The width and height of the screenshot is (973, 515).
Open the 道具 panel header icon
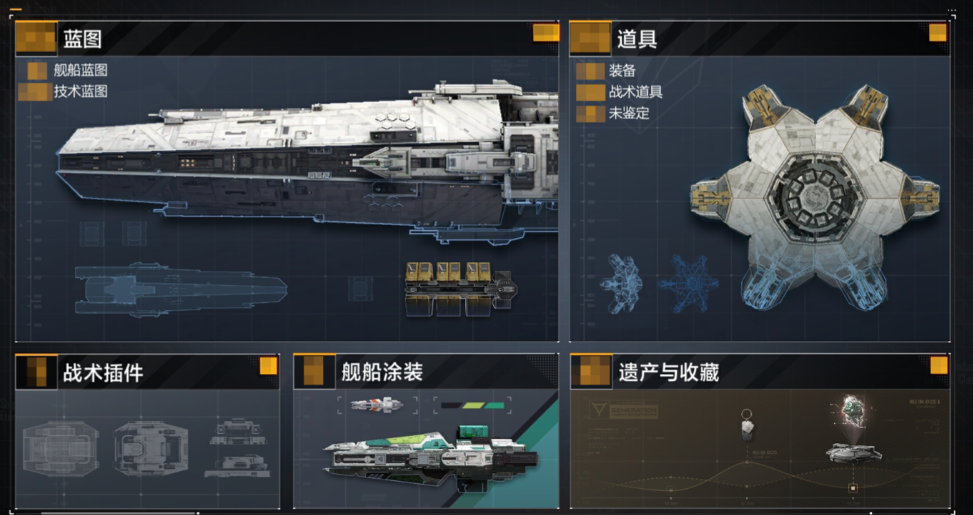coord(590,38)
